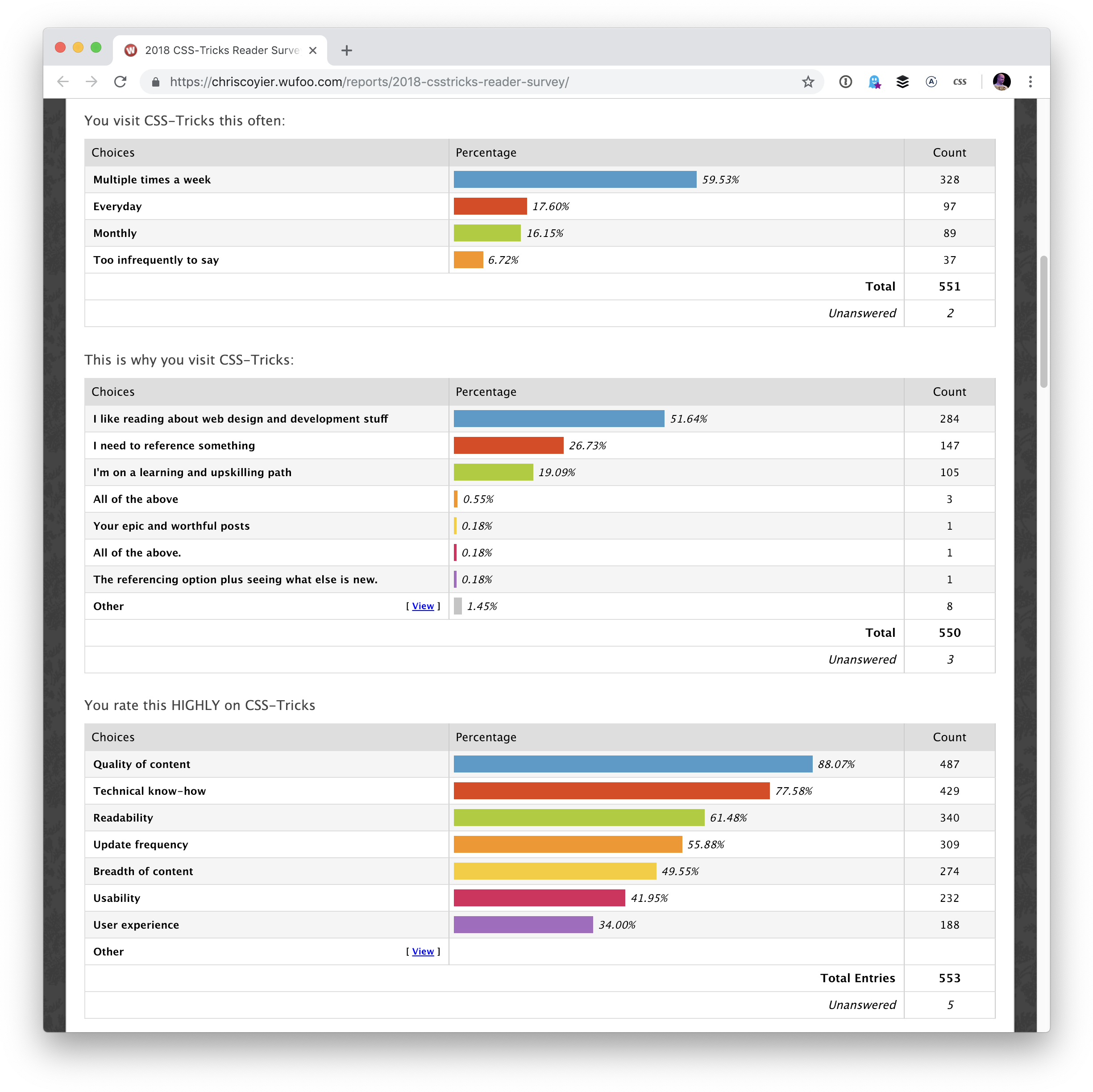View Other responses for why you visit CSS-Tricks

click(423, 606)
